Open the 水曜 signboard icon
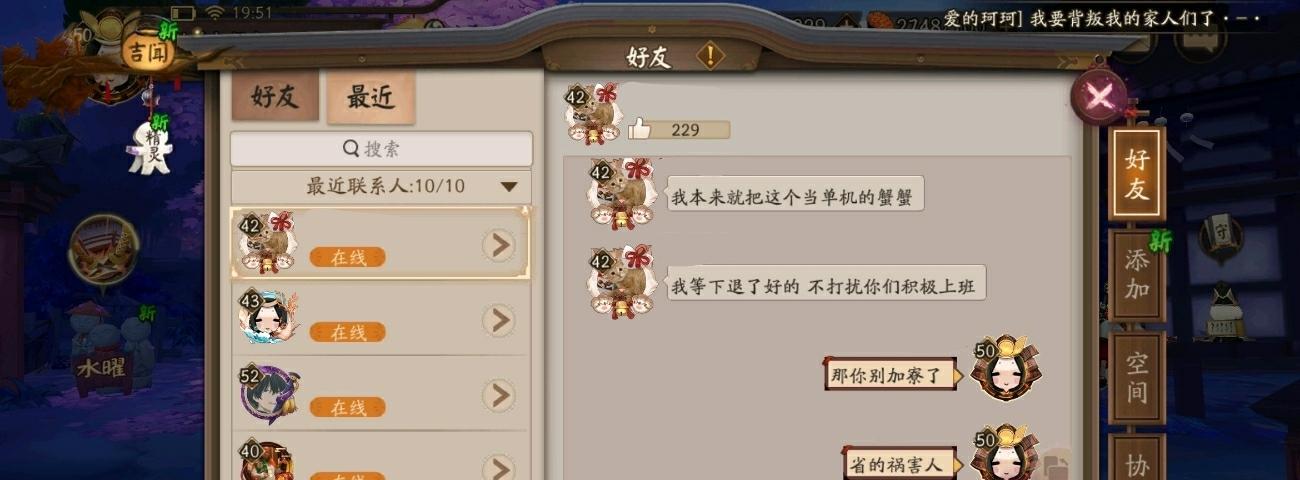The width and height of the screenshot is (1300, 480). click(104, 368)
